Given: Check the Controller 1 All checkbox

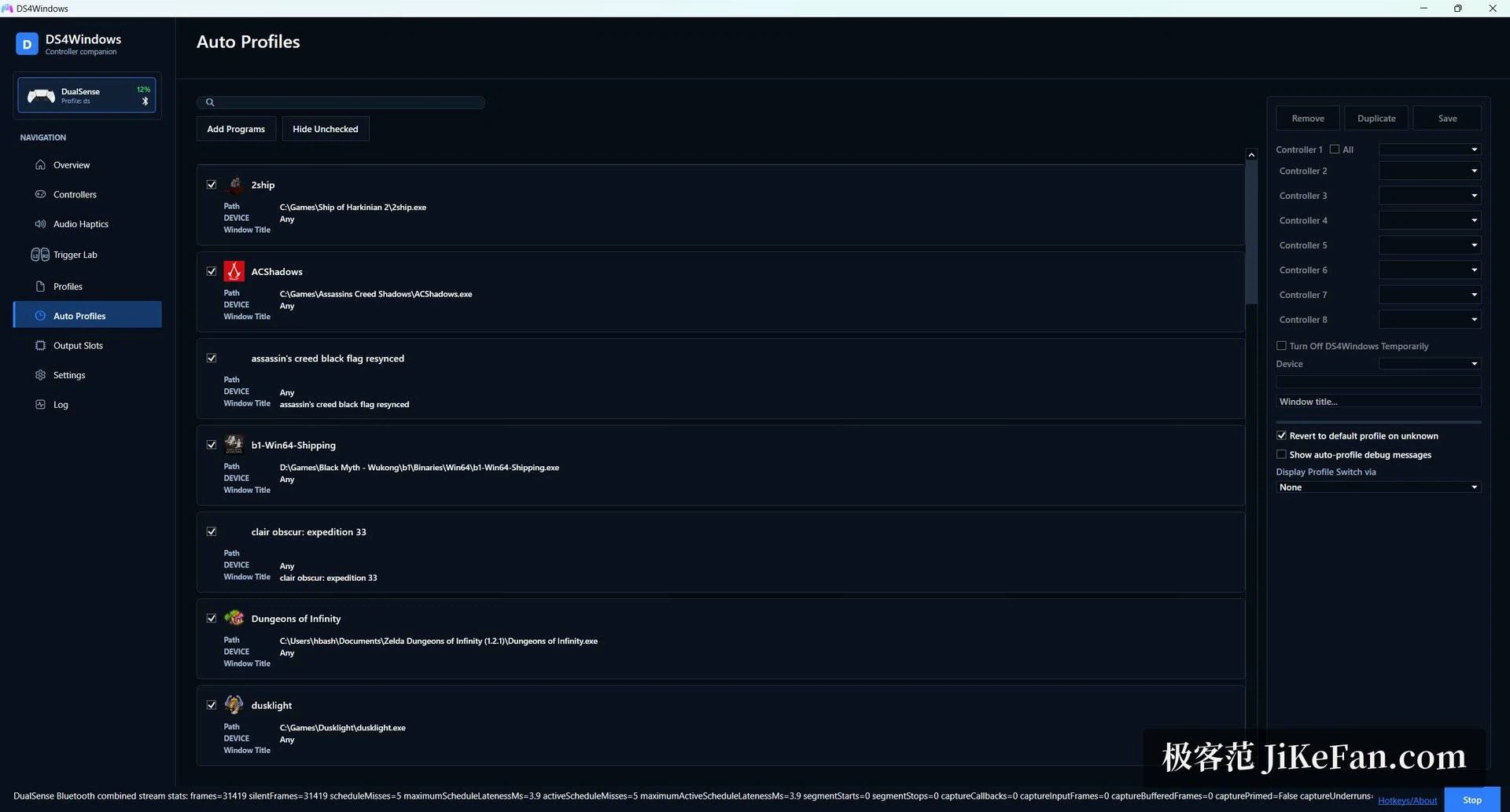Looking at the screenshot, I should 1335,149.
